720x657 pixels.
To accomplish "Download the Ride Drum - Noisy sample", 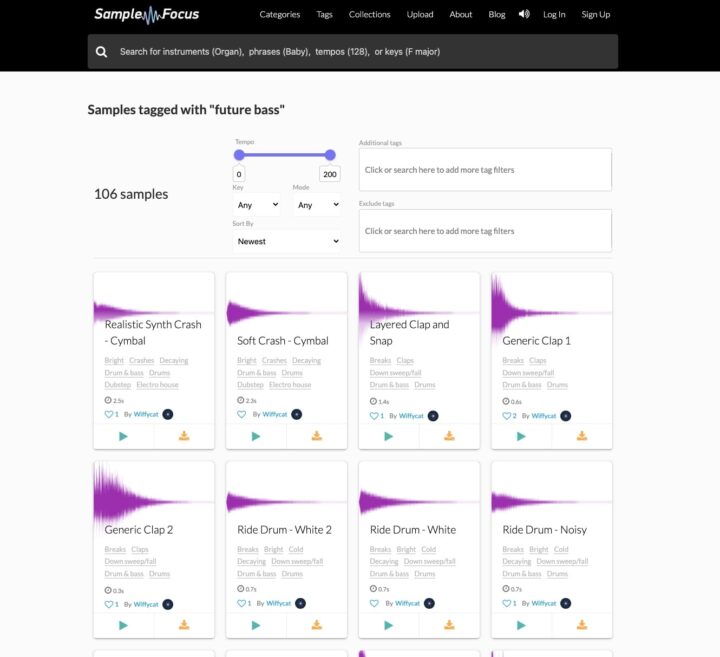I will click(581, 625).
